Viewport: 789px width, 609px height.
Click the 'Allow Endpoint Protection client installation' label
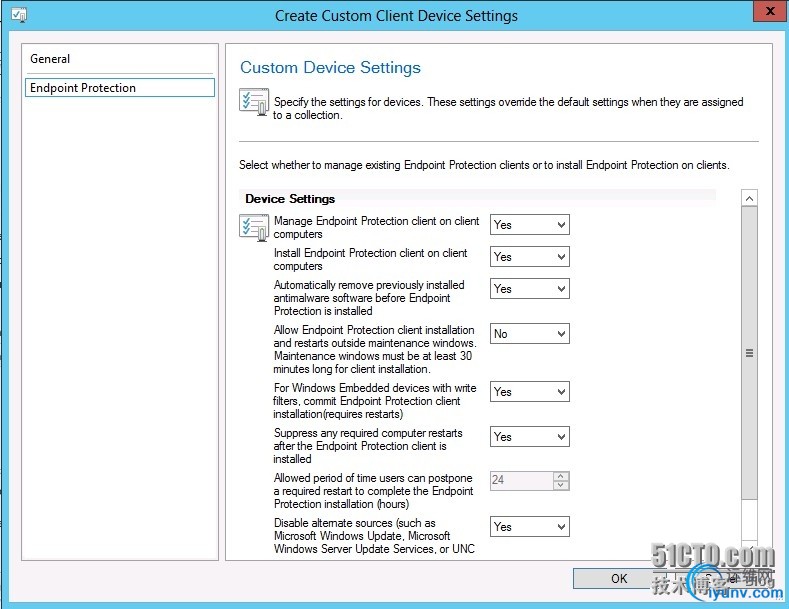375,349
